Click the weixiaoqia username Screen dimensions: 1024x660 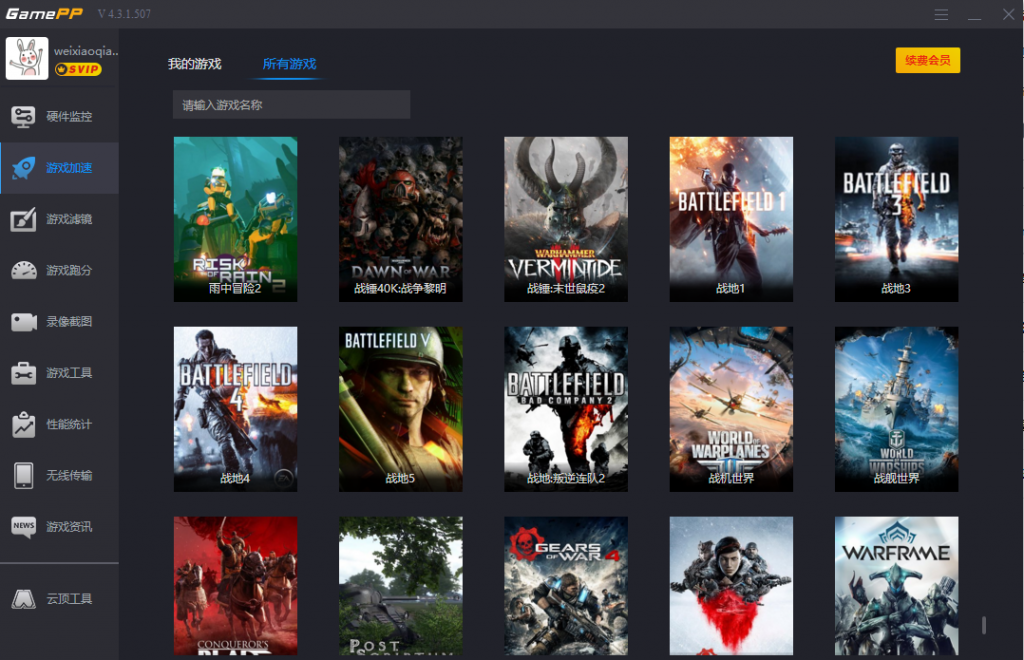(86, 51)
